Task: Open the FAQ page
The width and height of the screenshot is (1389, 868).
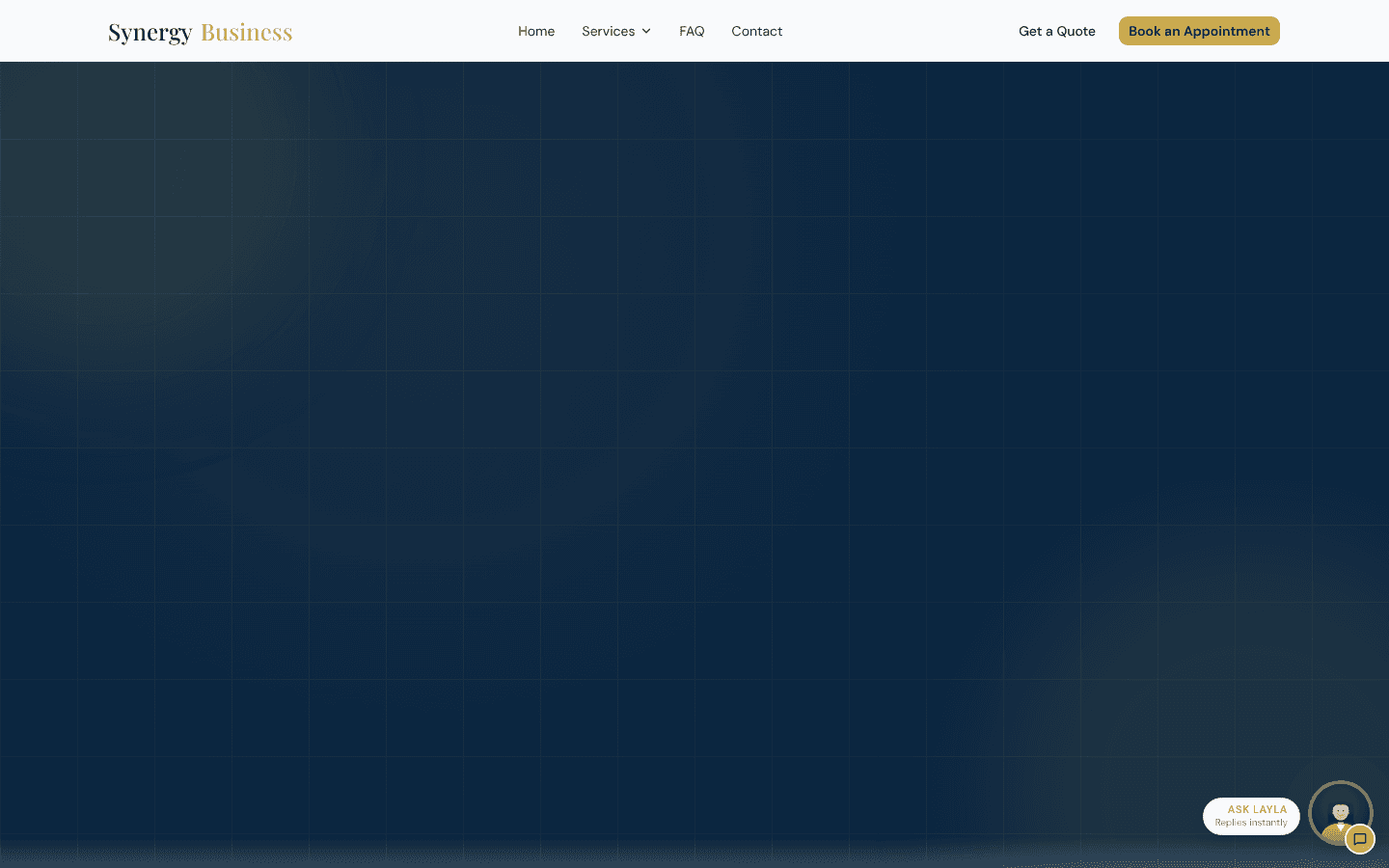Action: click(692, 31)
